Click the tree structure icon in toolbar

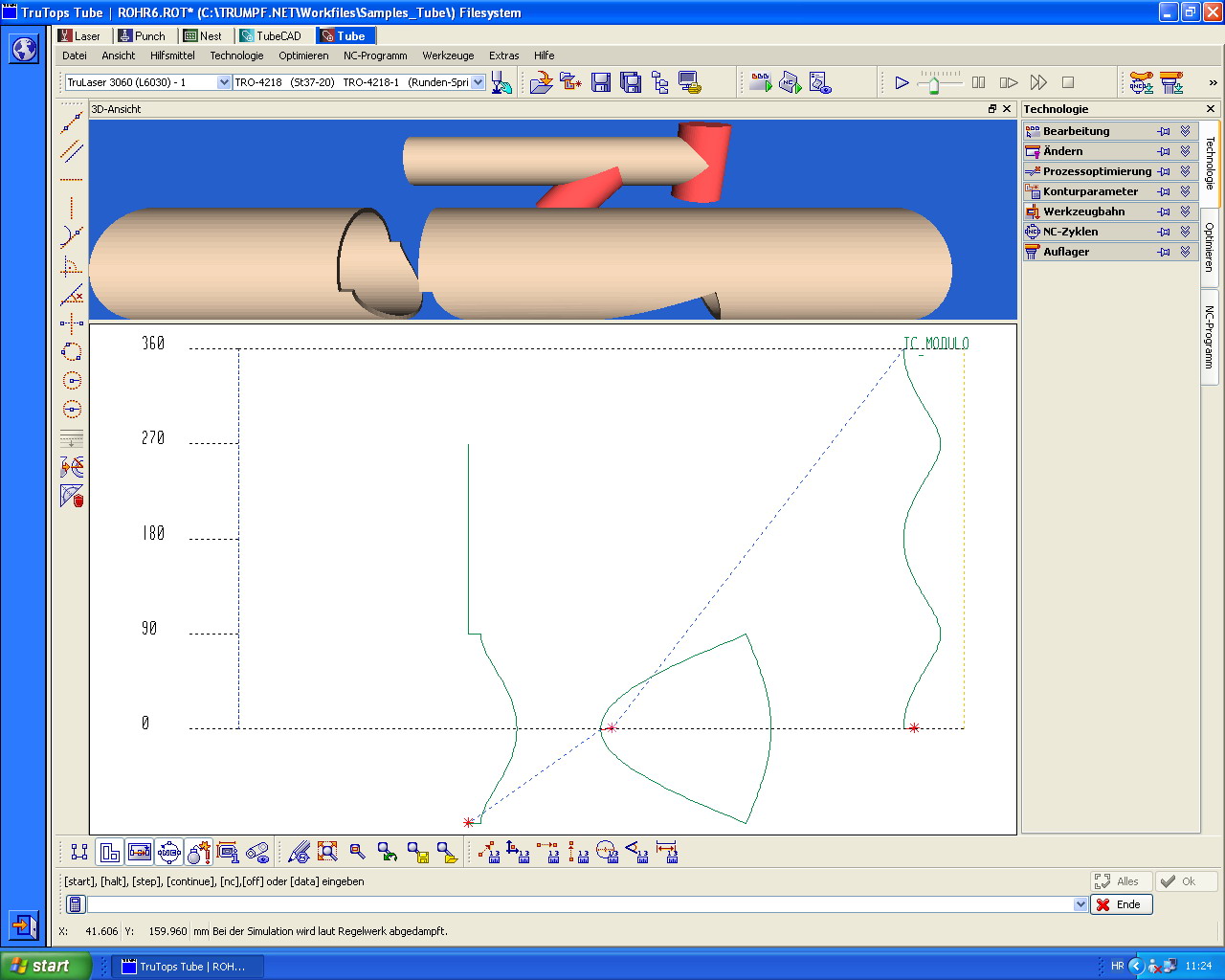tap(660, 82)
